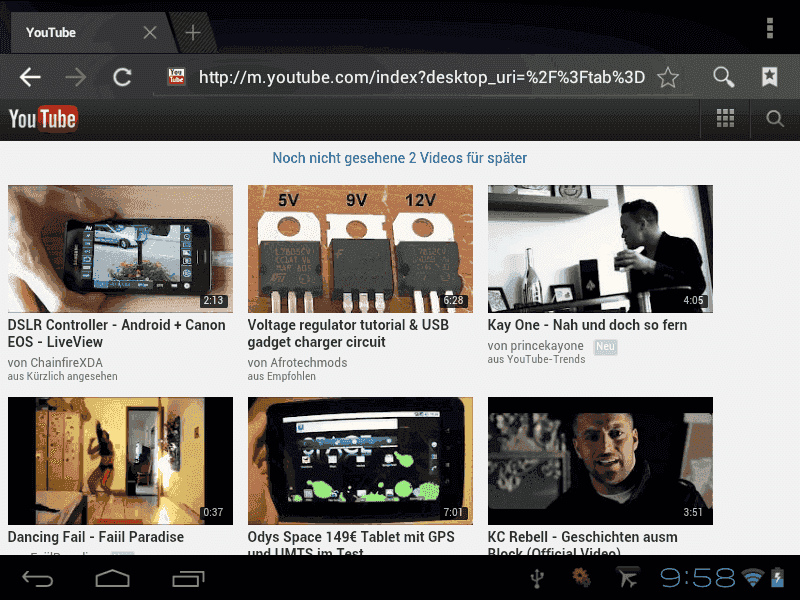
Task: Click the 'Neu' badge next to princekayone
Action: 605,347
